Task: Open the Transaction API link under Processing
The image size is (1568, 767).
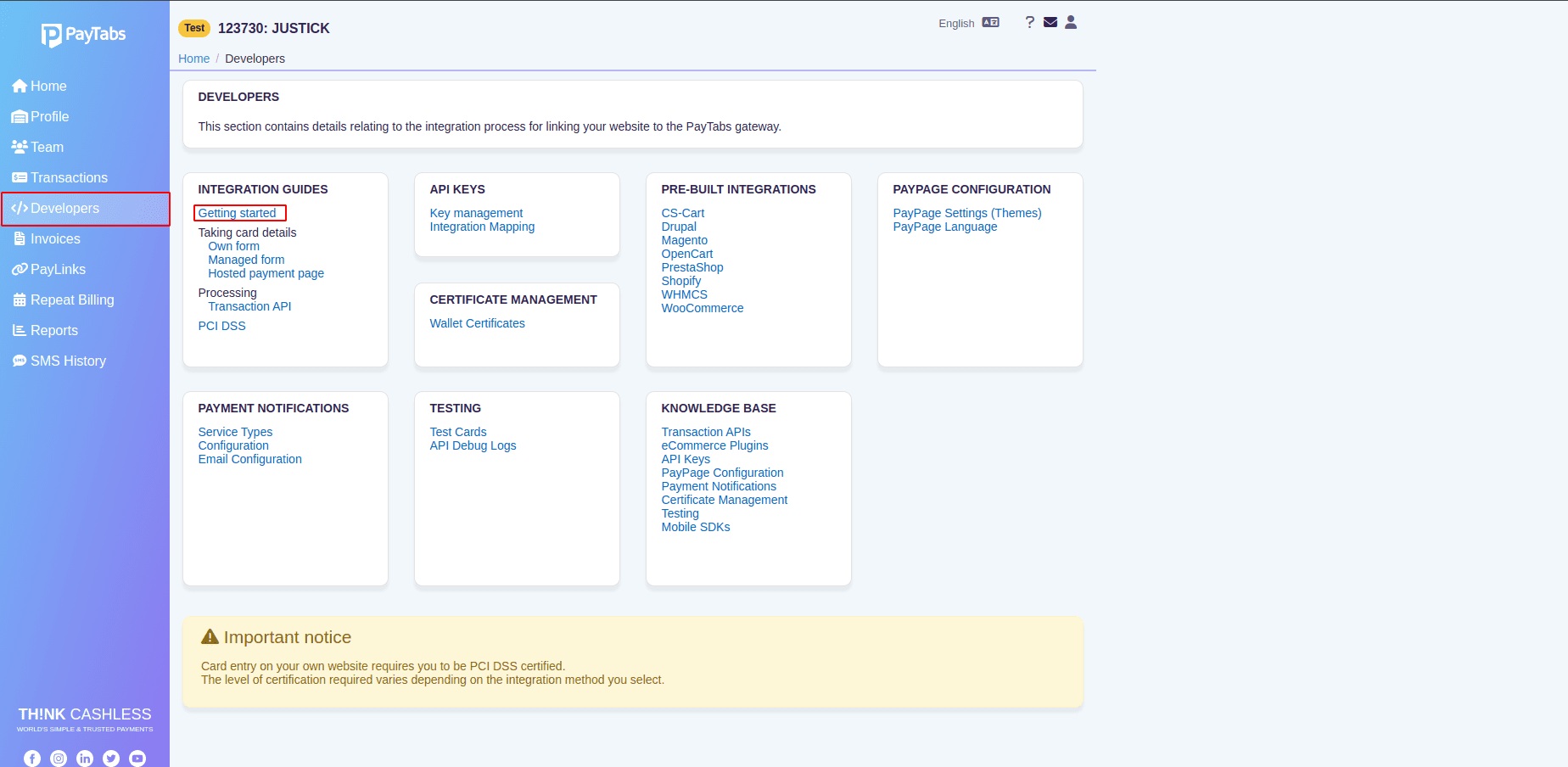Action: (249, 306)
